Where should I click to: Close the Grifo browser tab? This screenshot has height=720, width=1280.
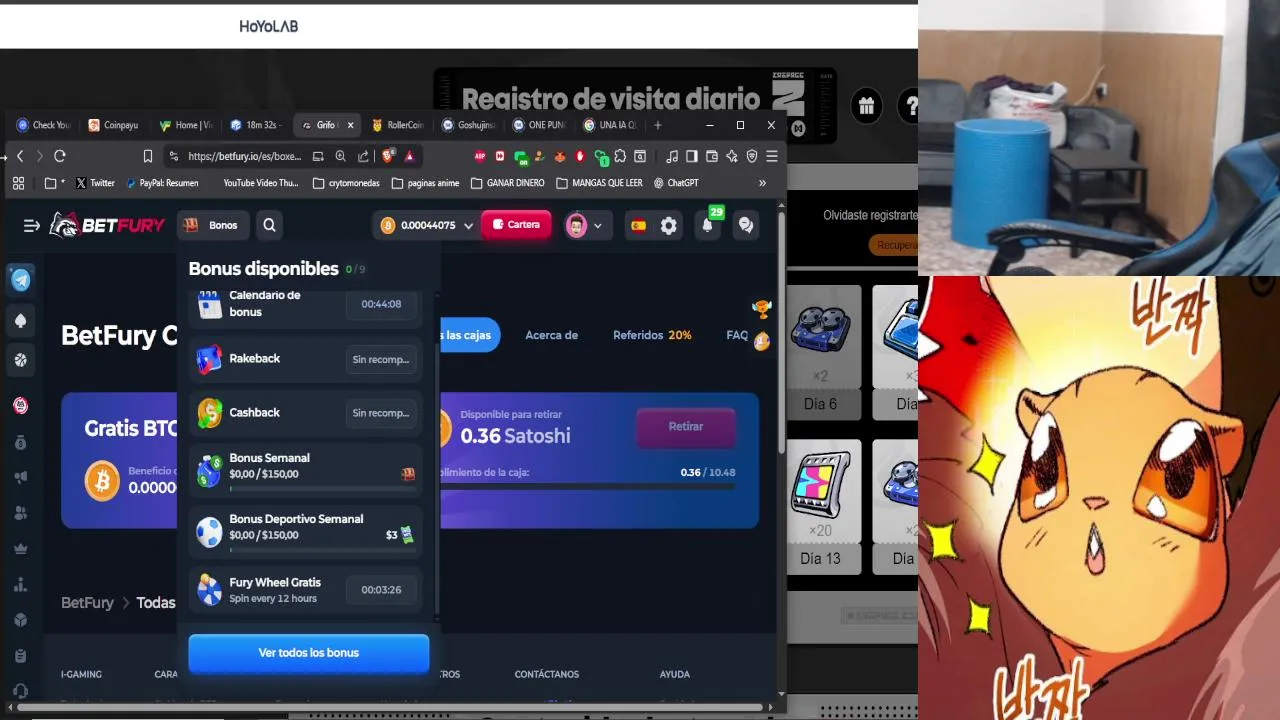[x=350, y=125]
